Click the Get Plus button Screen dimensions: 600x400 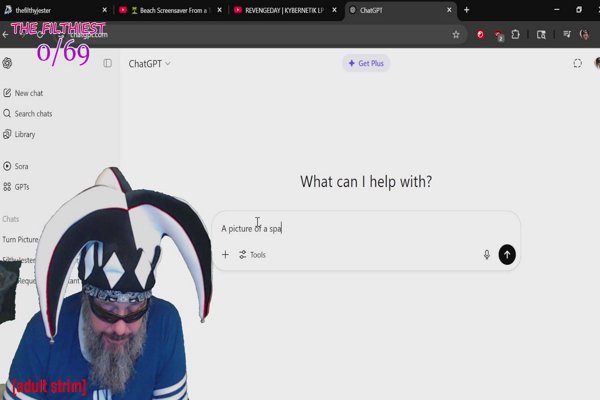click(366, 63)
